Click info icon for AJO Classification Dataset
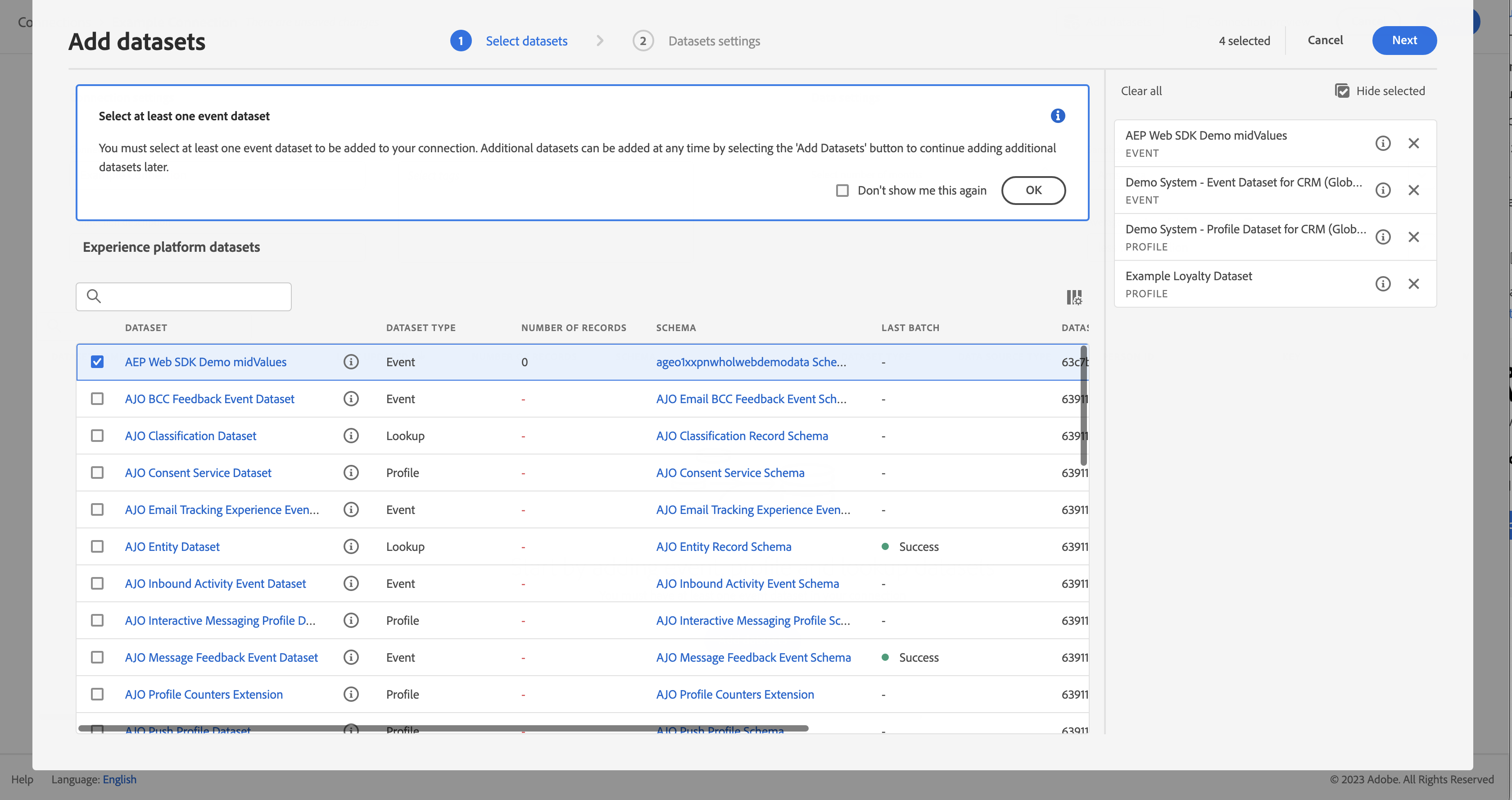Screen dimensions: 1512x800 tap(351, 436)
